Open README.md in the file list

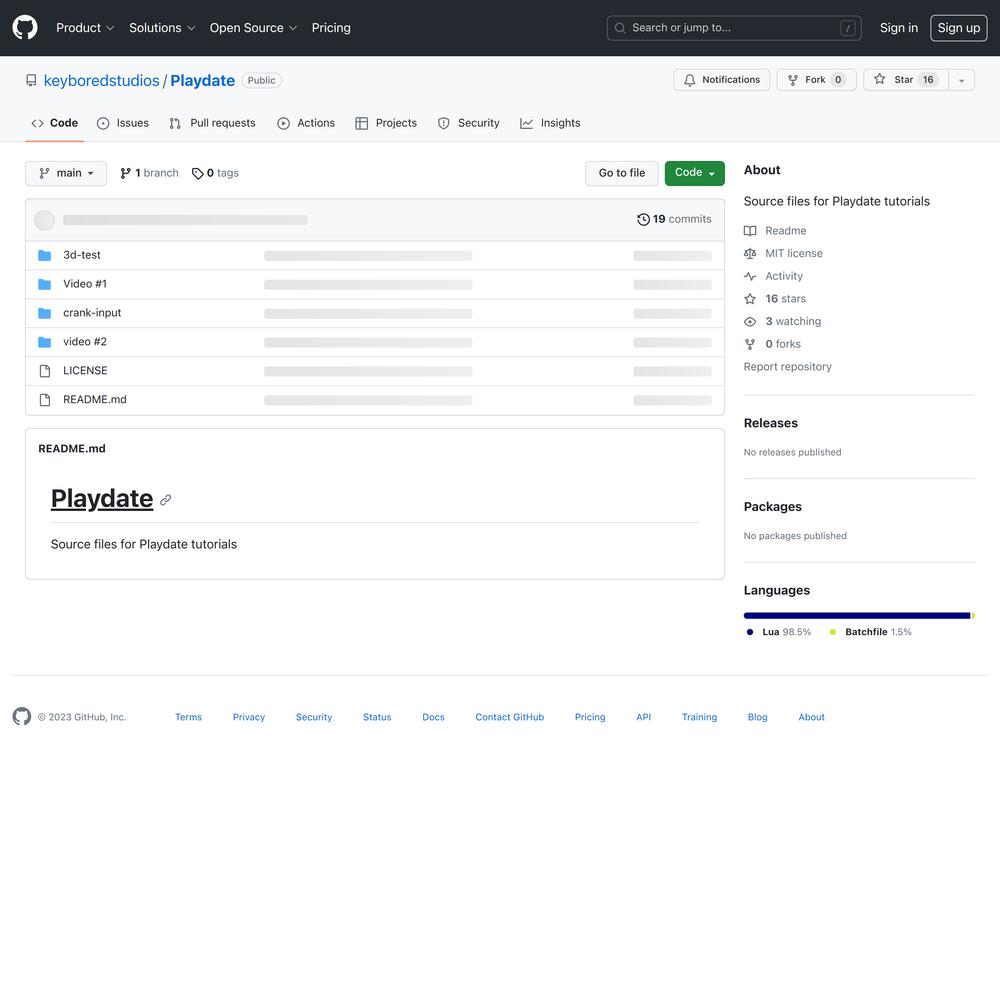95,400
